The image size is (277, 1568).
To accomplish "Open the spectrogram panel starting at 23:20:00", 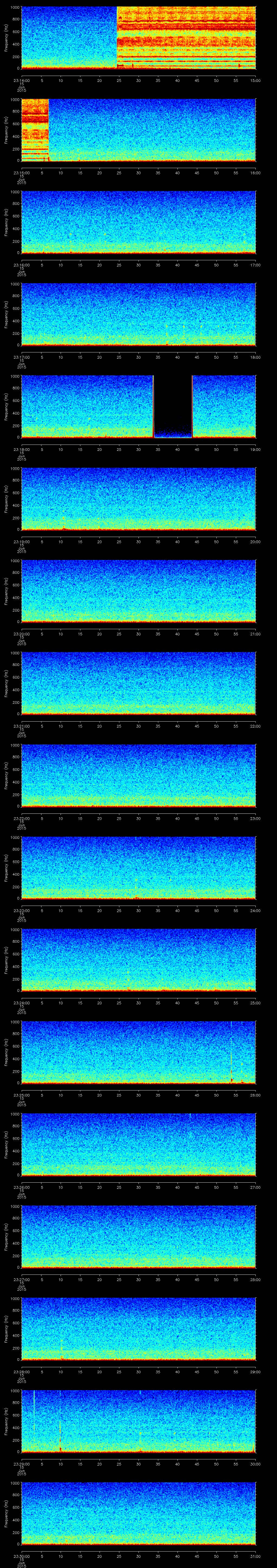I will pyautogui.click(x=138, y=591).
